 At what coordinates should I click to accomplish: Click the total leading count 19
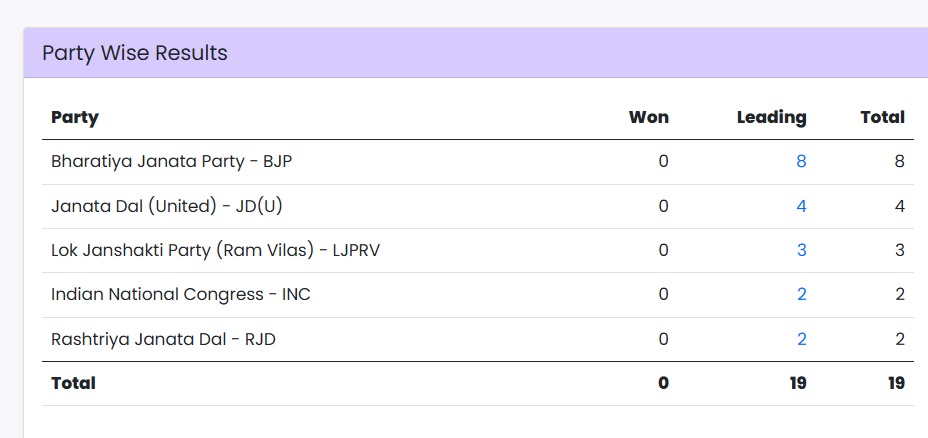pyautogui.click(x=797, y=383)
